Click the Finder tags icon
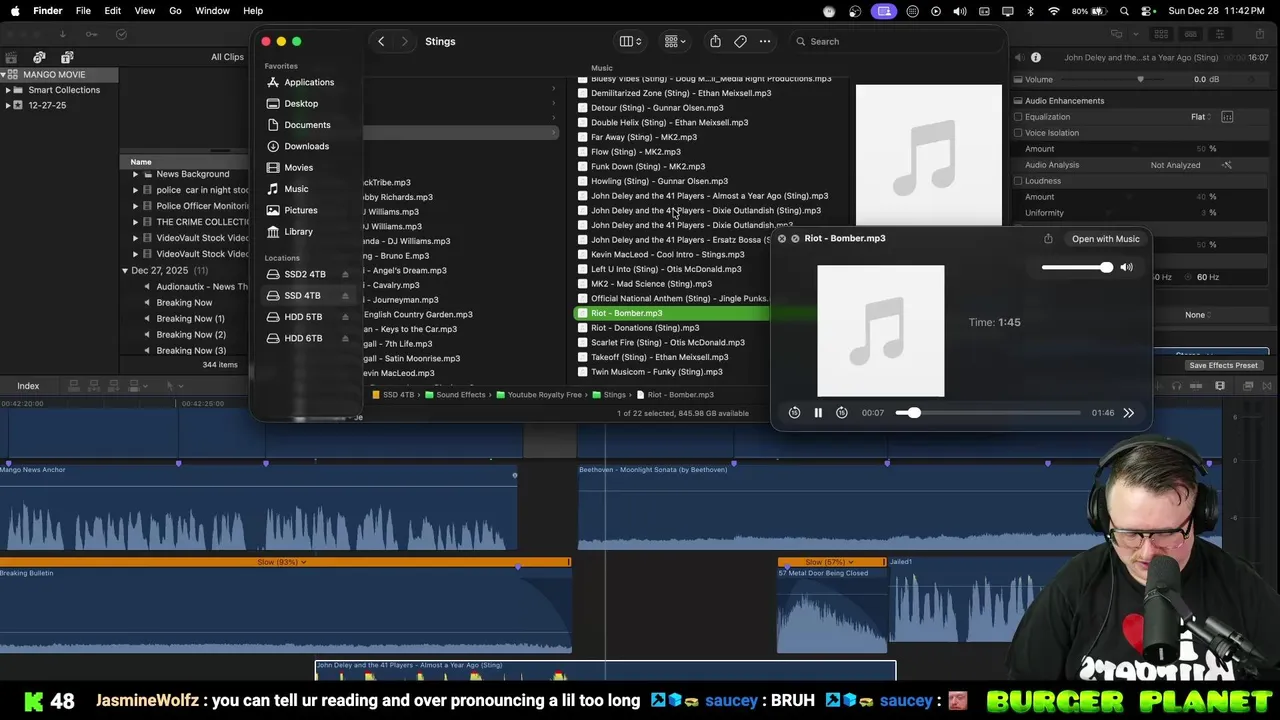The width and height of the screenshot is (1280, 720). tap(740, 41)
